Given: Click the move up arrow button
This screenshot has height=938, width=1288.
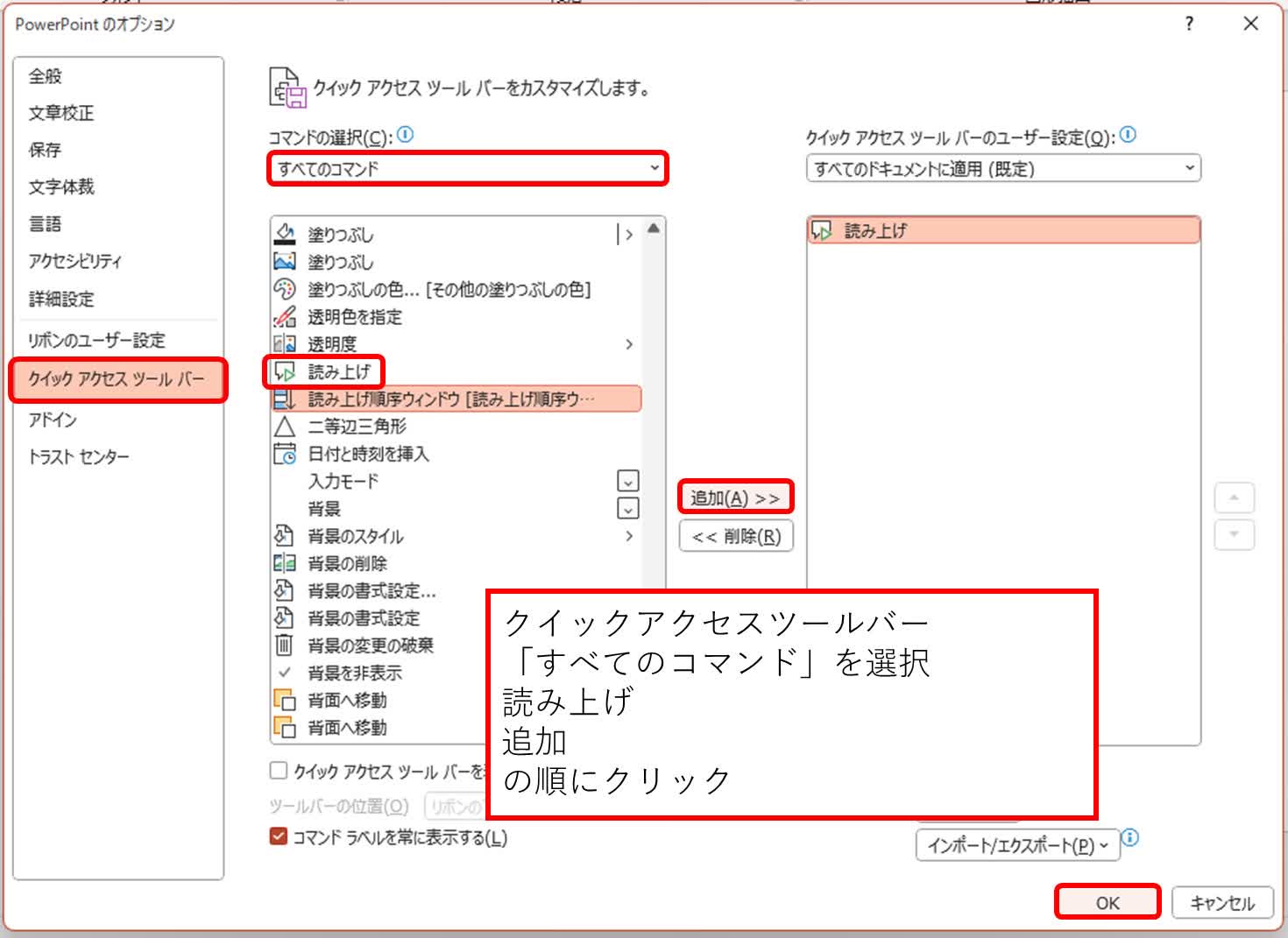Looking at the screenshot, I should pyautogui.click(x=1234, y=497).
